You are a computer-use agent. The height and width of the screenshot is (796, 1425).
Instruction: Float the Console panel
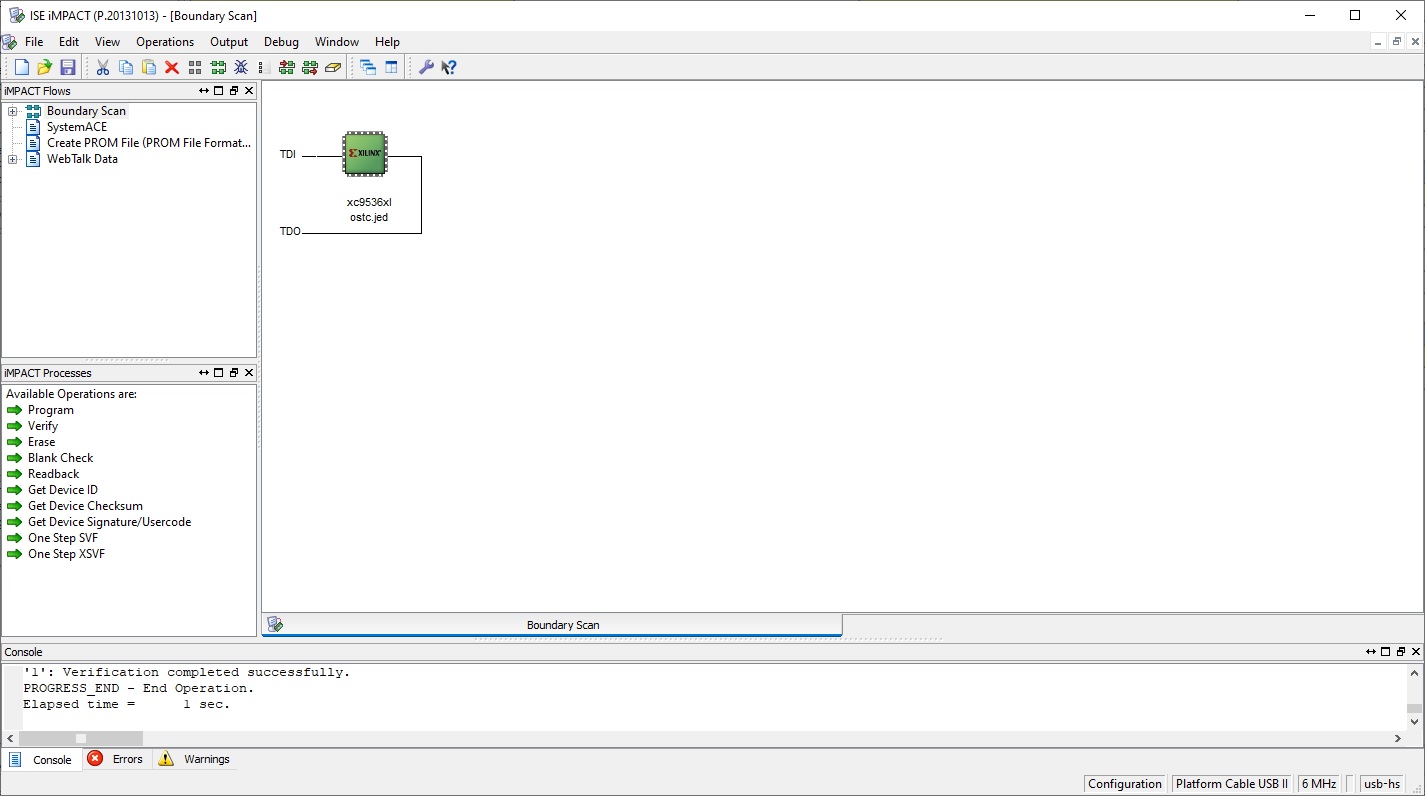[x=1401, y=652]
